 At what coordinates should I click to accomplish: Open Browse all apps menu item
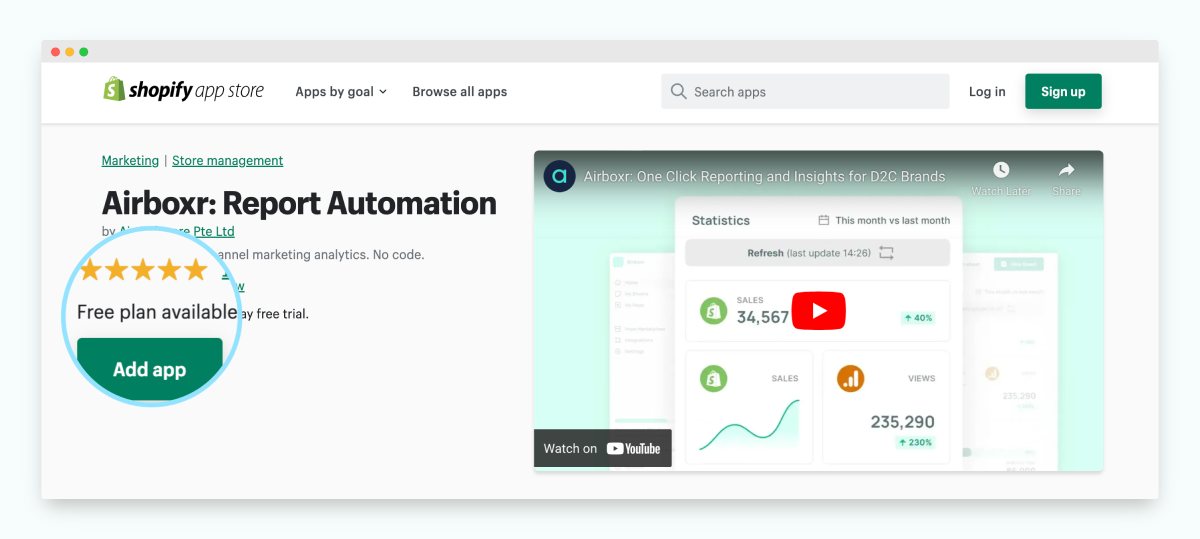460,91
